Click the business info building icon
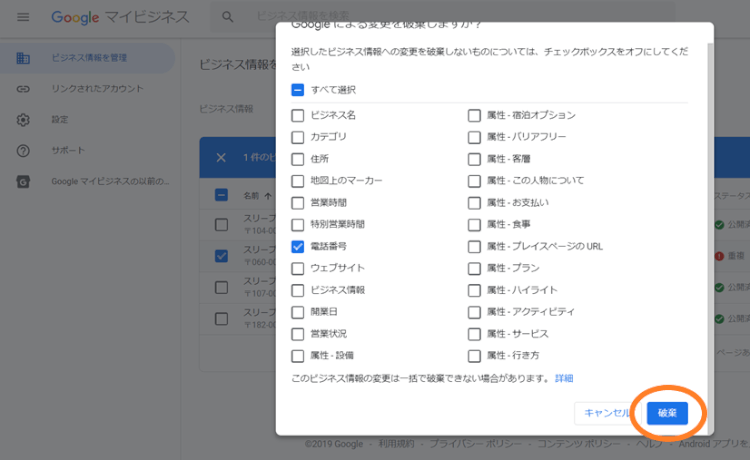 23,58
